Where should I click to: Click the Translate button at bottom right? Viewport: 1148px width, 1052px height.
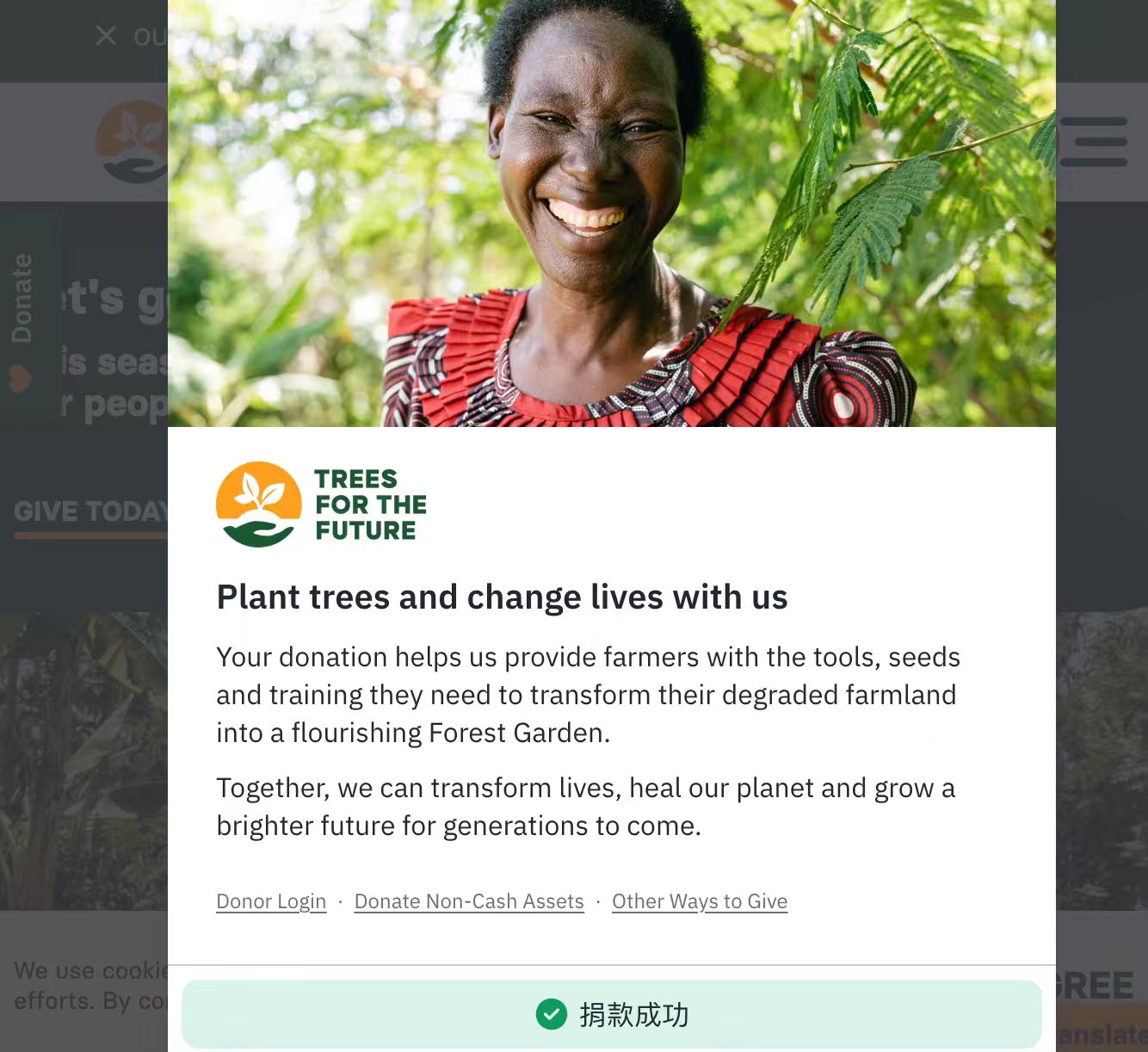point(1102,1033)
